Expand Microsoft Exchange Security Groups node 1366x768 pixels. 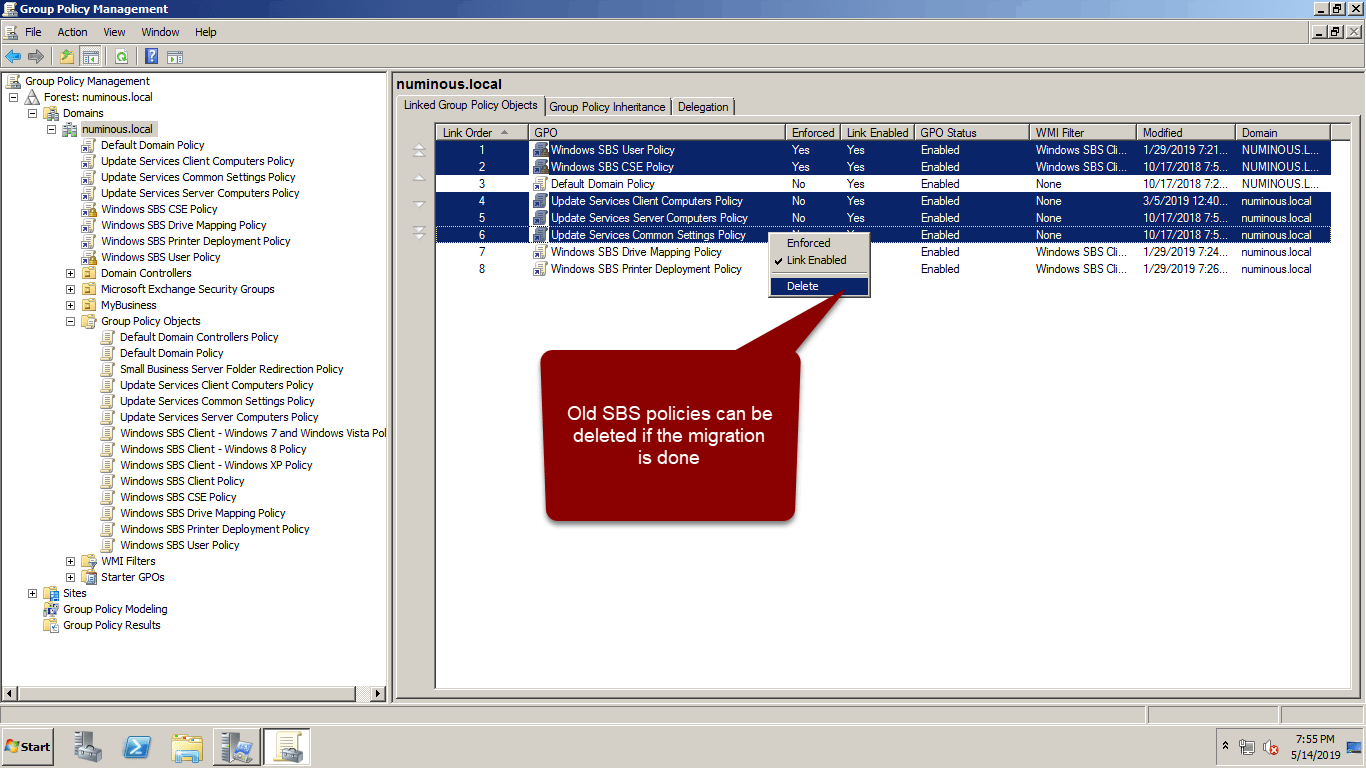pyautogui.click(x=71, y=289)
